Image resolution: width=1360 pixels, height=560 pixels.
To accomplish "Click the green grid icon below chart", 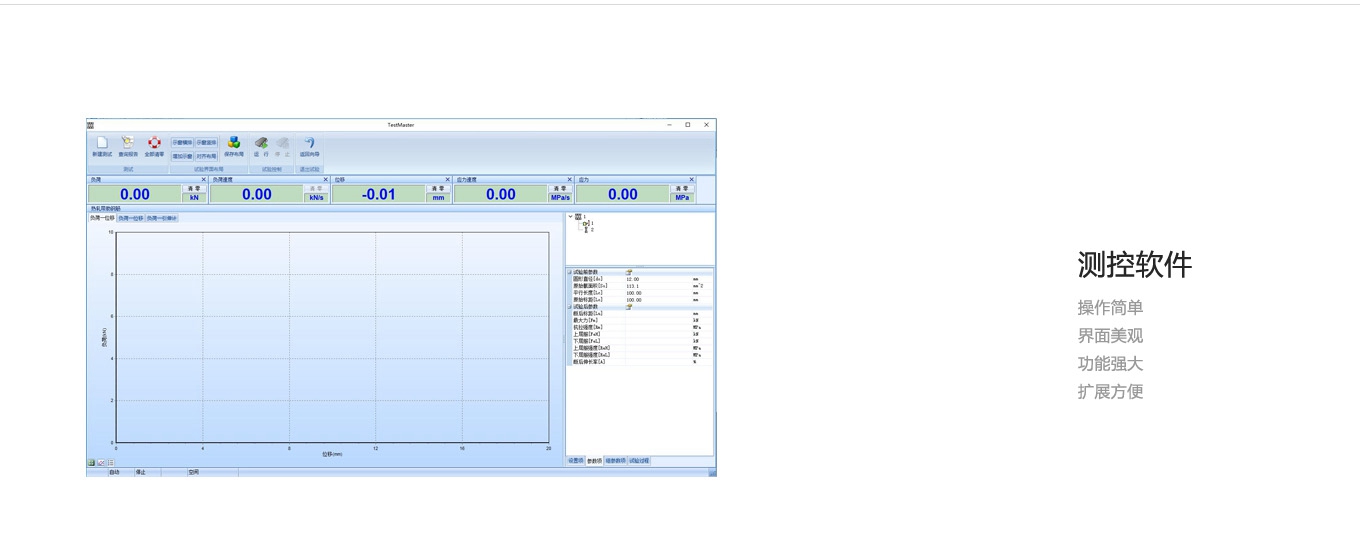I will (x=91, y=463).
